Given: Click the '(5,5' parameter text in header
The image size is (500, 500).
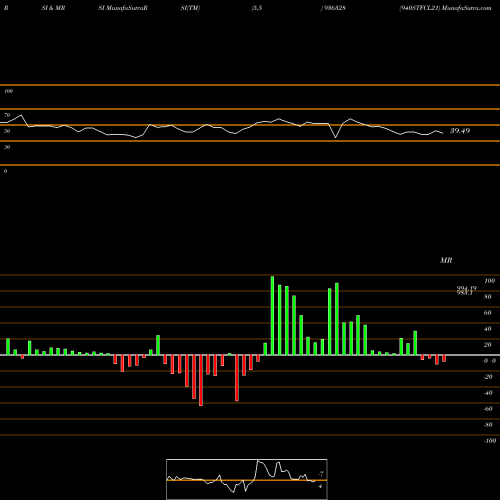Looking at the screenshot, I should click(x=257, y=8).
